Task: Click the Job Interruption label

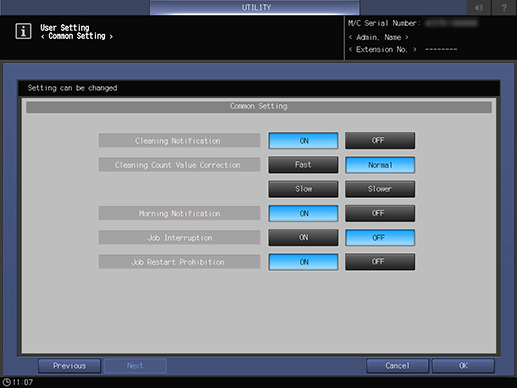Action: click(179, 238)
